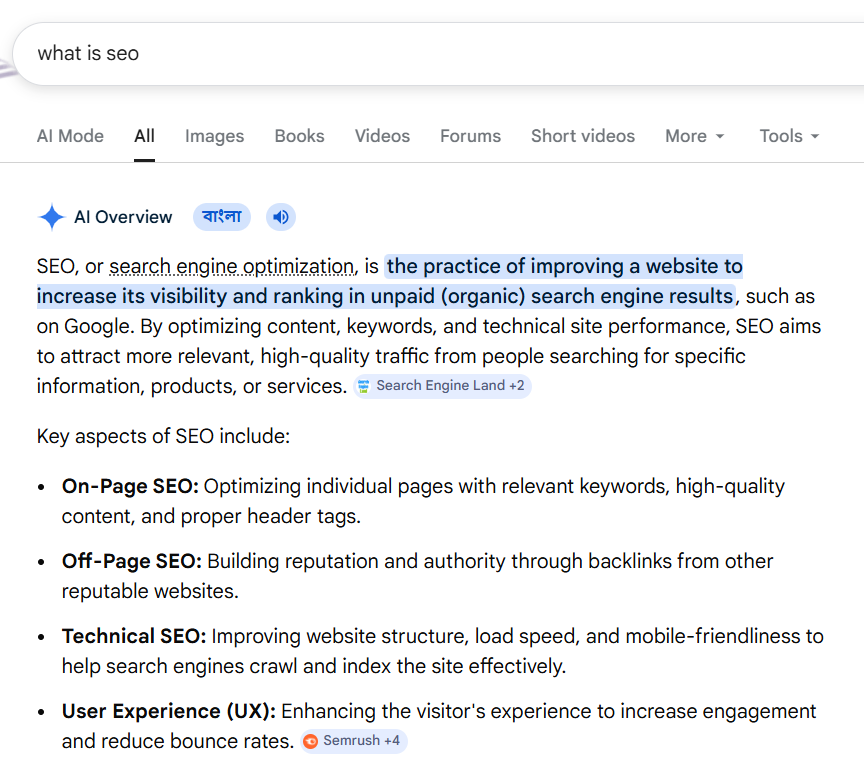Open the Search Engine Land source chip

coord(442,386)
